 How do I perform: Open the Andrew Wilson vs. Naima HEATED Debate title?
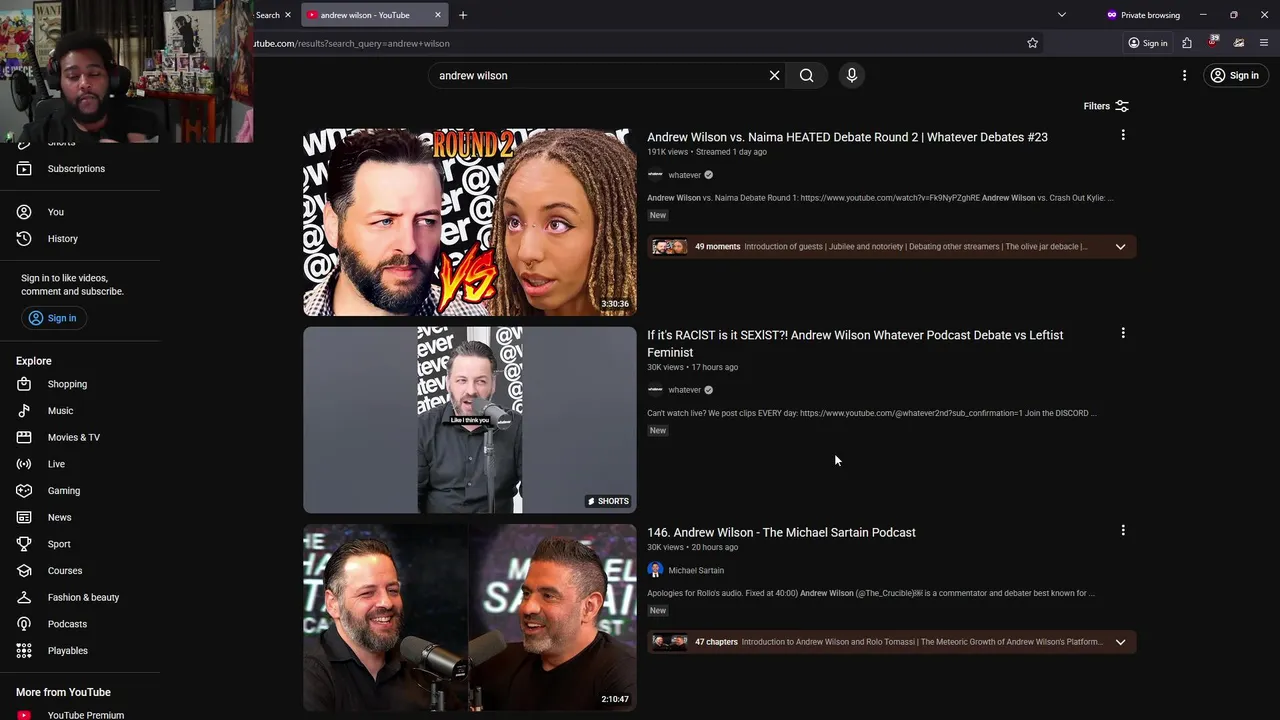click(x=847, y=137)
